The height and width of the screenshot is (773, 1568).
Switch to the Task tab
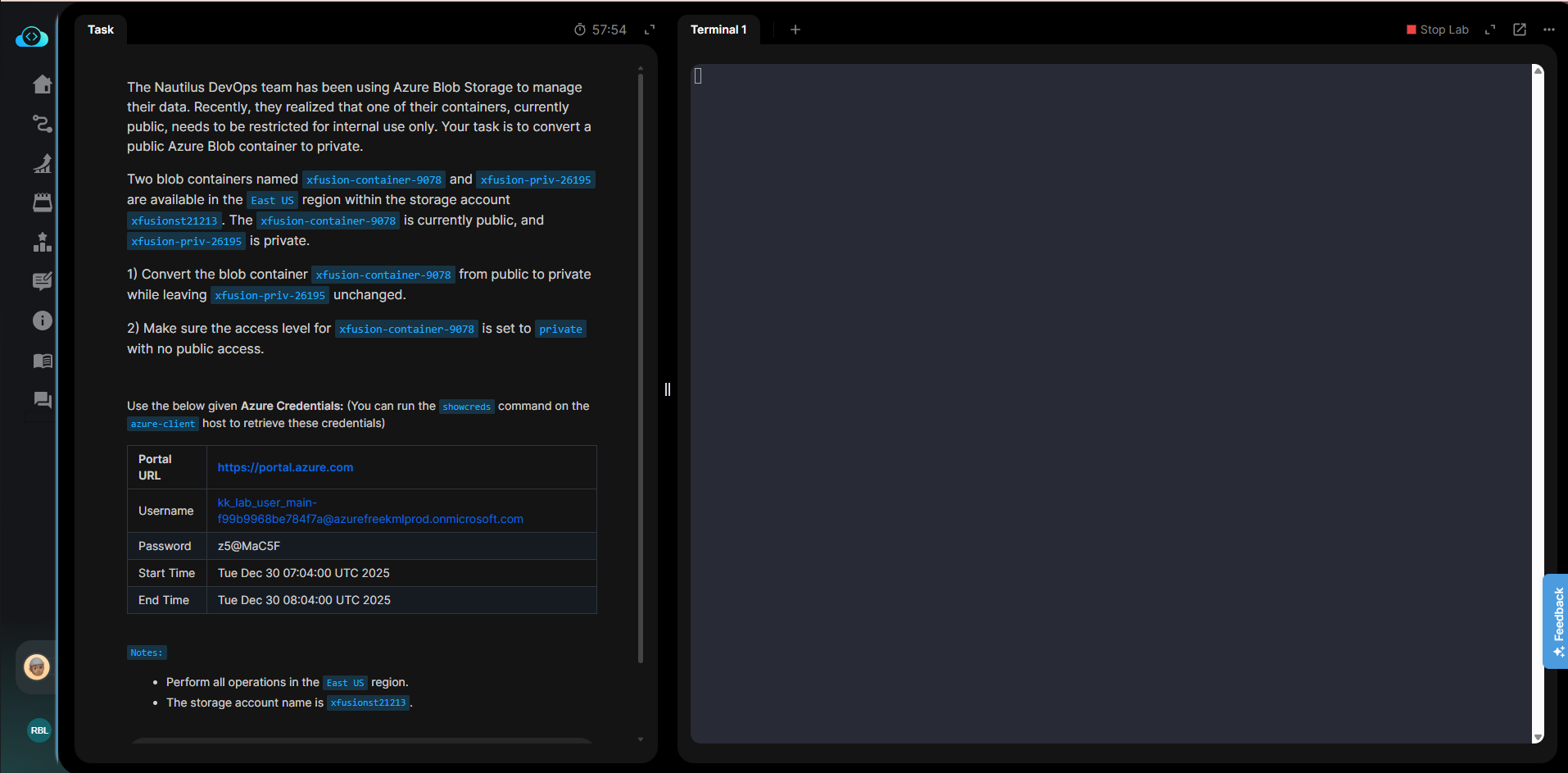[101, 30]
